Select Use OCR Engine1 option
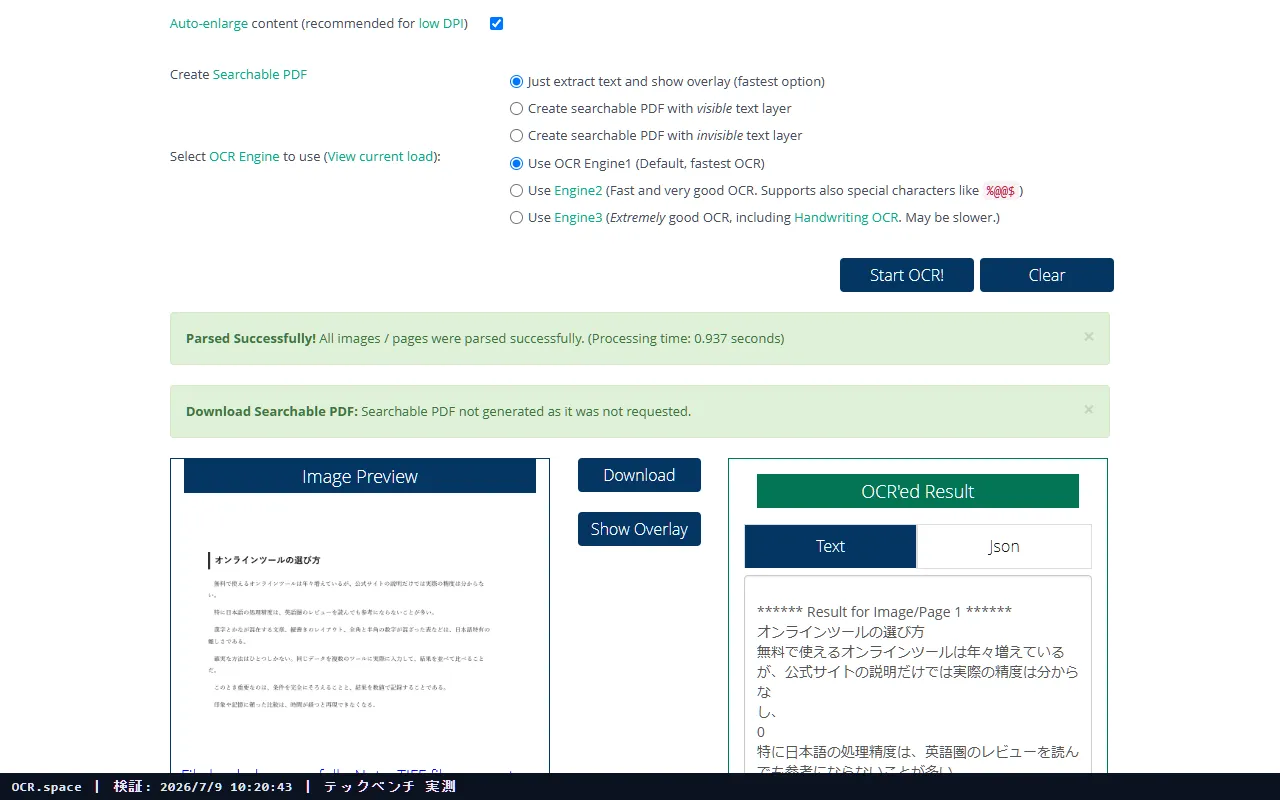This screenshot has width=1280, height=800. [516, 163]
